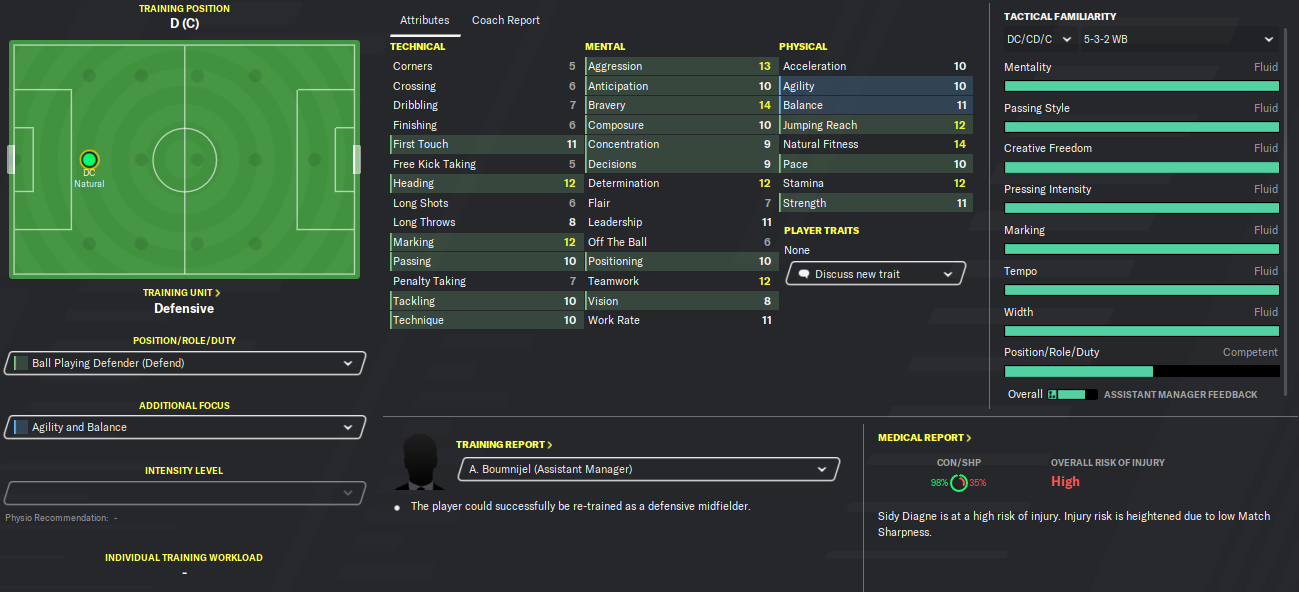Click the Discuss new trait button
1299x592 pixels.
876,274
